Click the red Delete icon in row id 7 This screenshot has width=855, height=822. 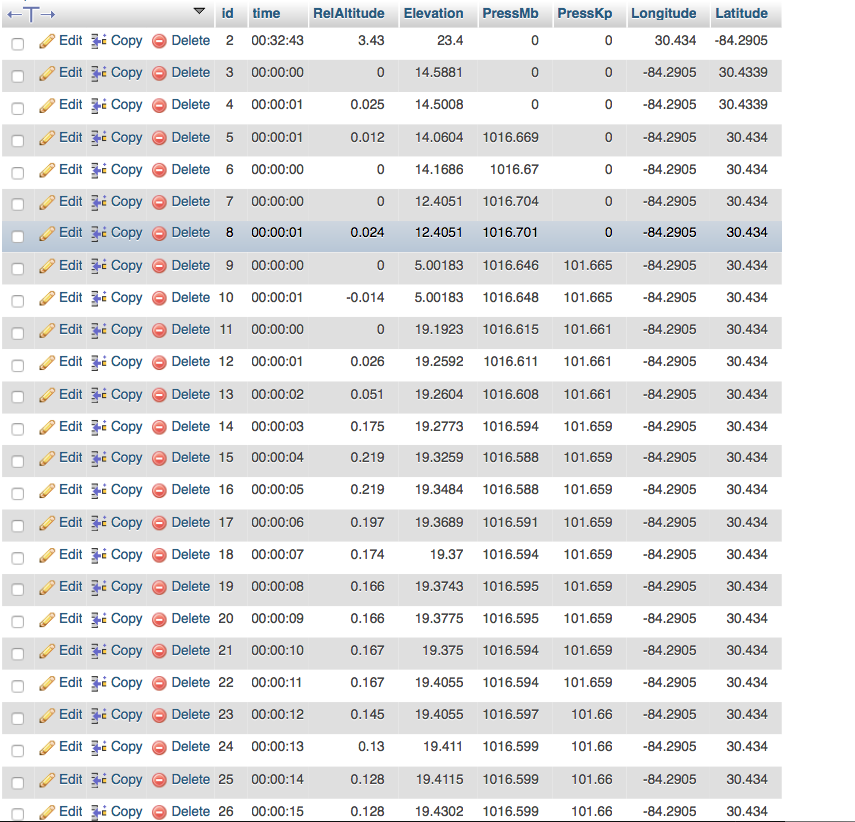[159, 202]
